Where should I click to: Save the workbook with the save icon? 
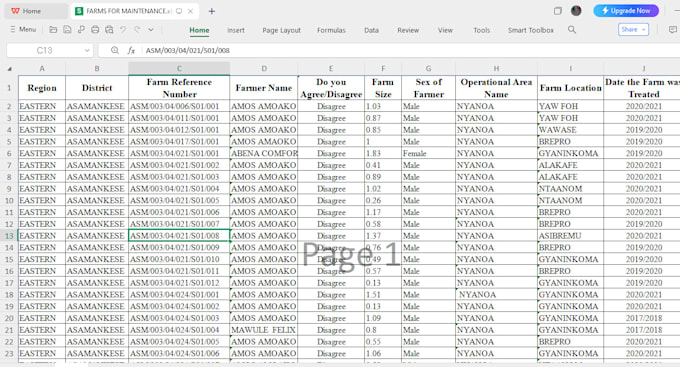tap(67, 29)
